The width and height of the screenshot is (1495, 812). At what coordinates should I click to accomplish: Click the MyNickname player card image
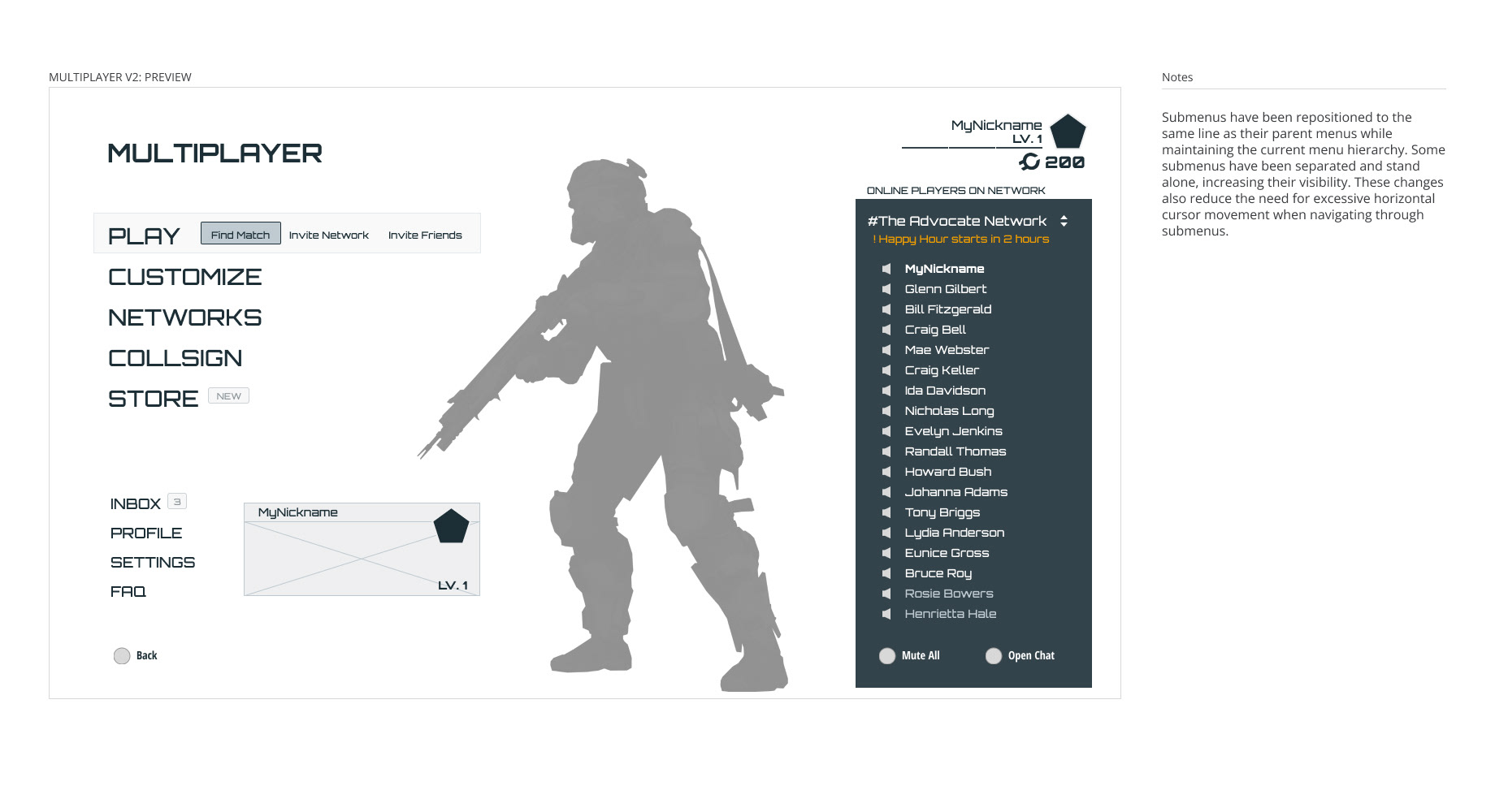click(x=362, y=550)
